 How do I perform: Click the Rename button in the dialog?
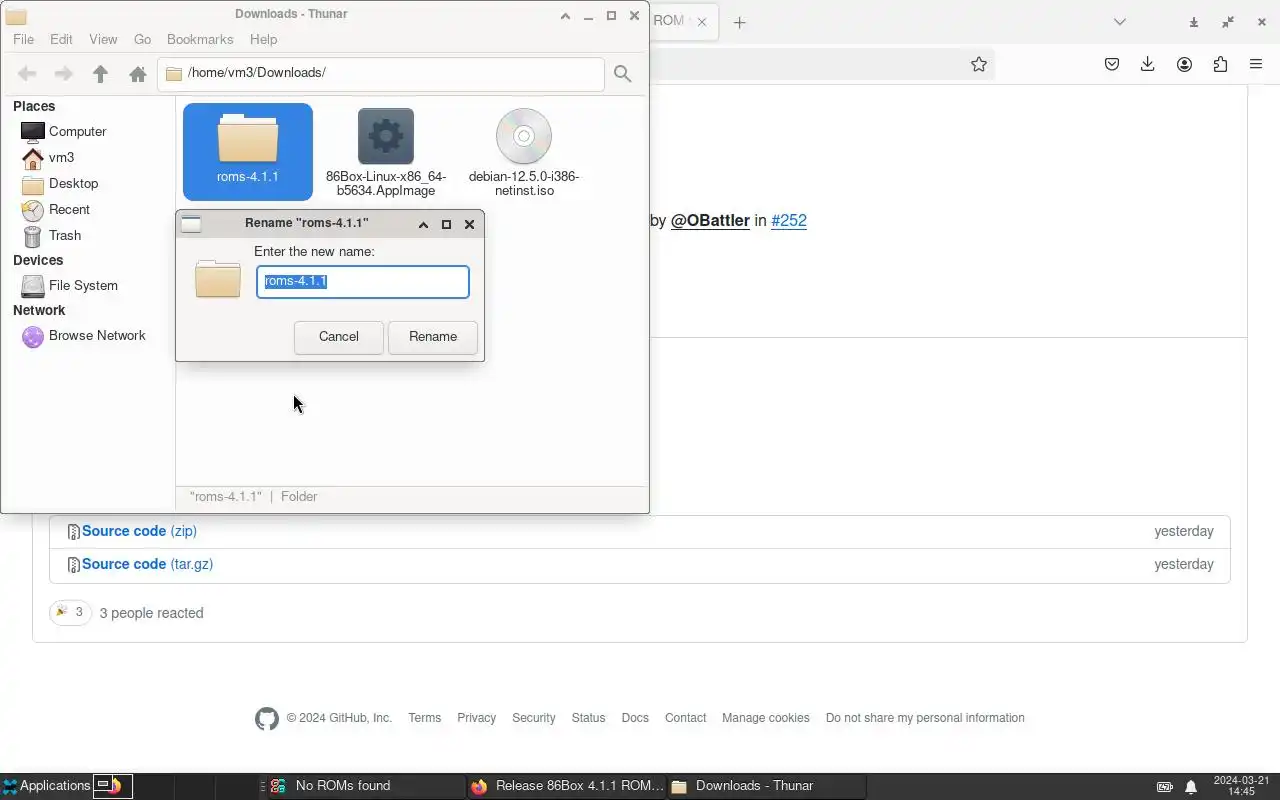(433, 336)
